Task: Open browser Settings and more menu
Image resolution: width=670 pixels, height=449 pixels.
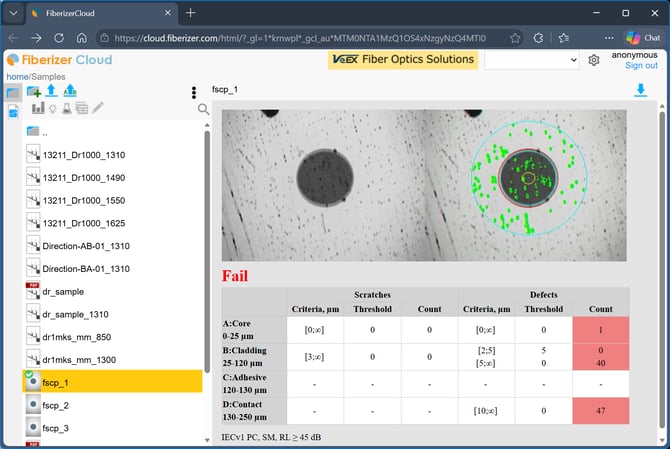Action: point(609,38)
